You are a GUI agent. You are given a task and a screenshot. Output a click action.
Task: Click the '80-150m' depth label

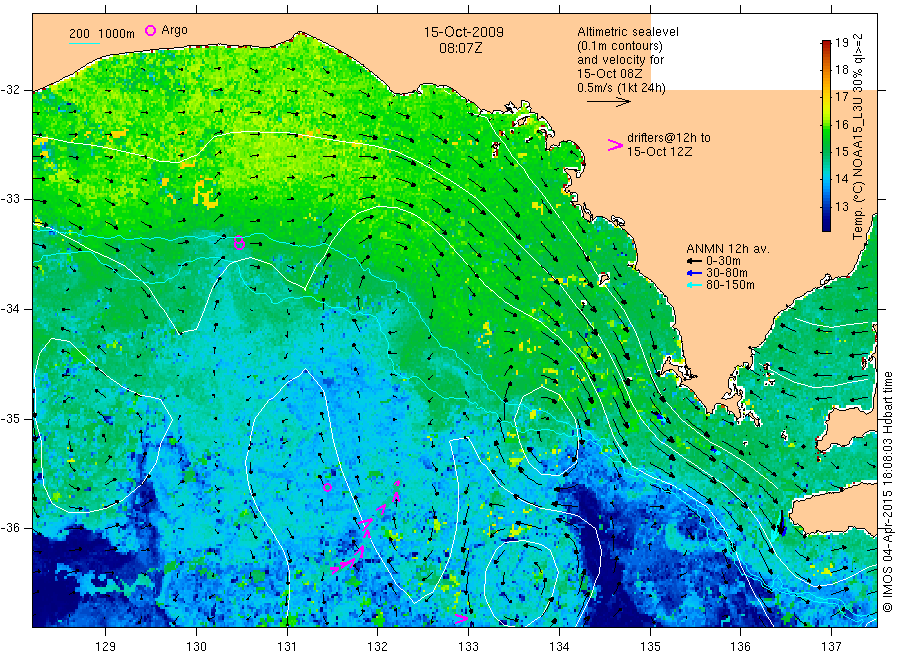(x=730, y=285)
